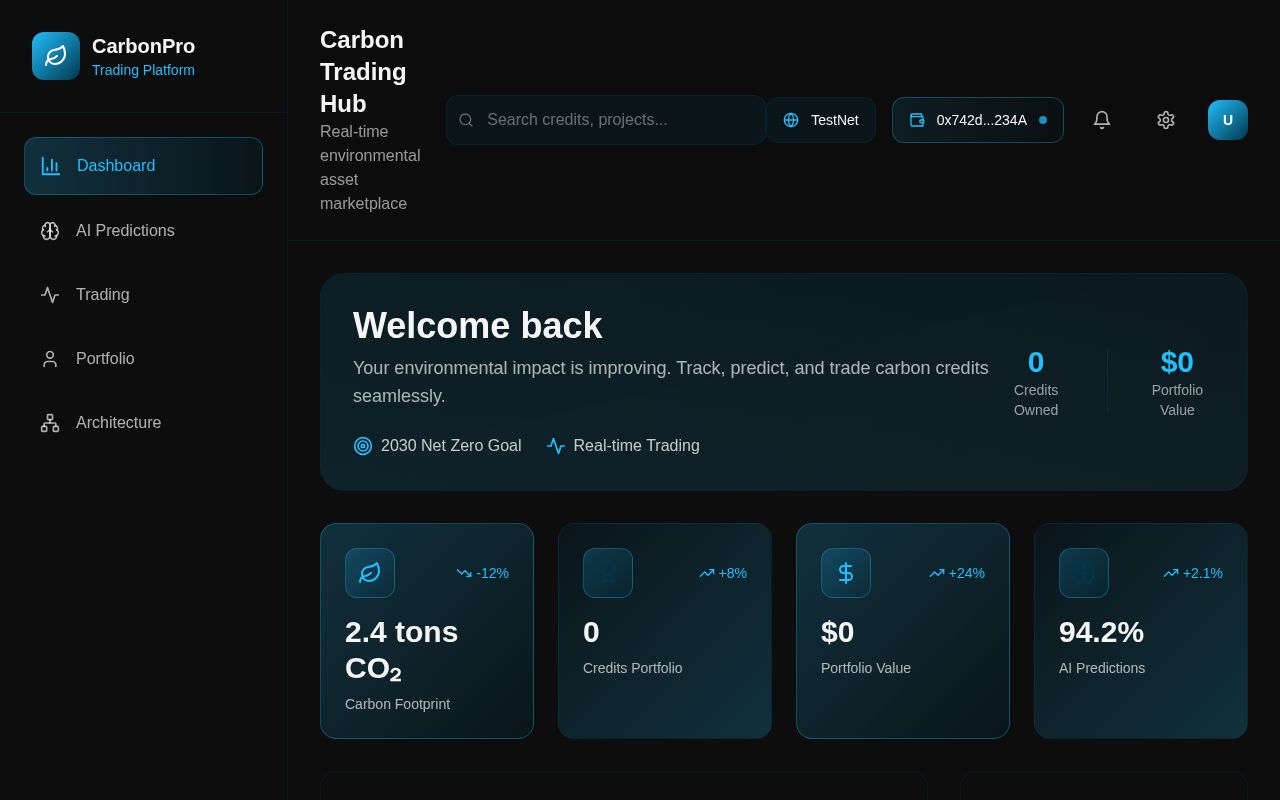Click the Trading activity pulse icon
Image resolution: width=1280 pixels, height=800 pixels.
[x=50, y=295]
